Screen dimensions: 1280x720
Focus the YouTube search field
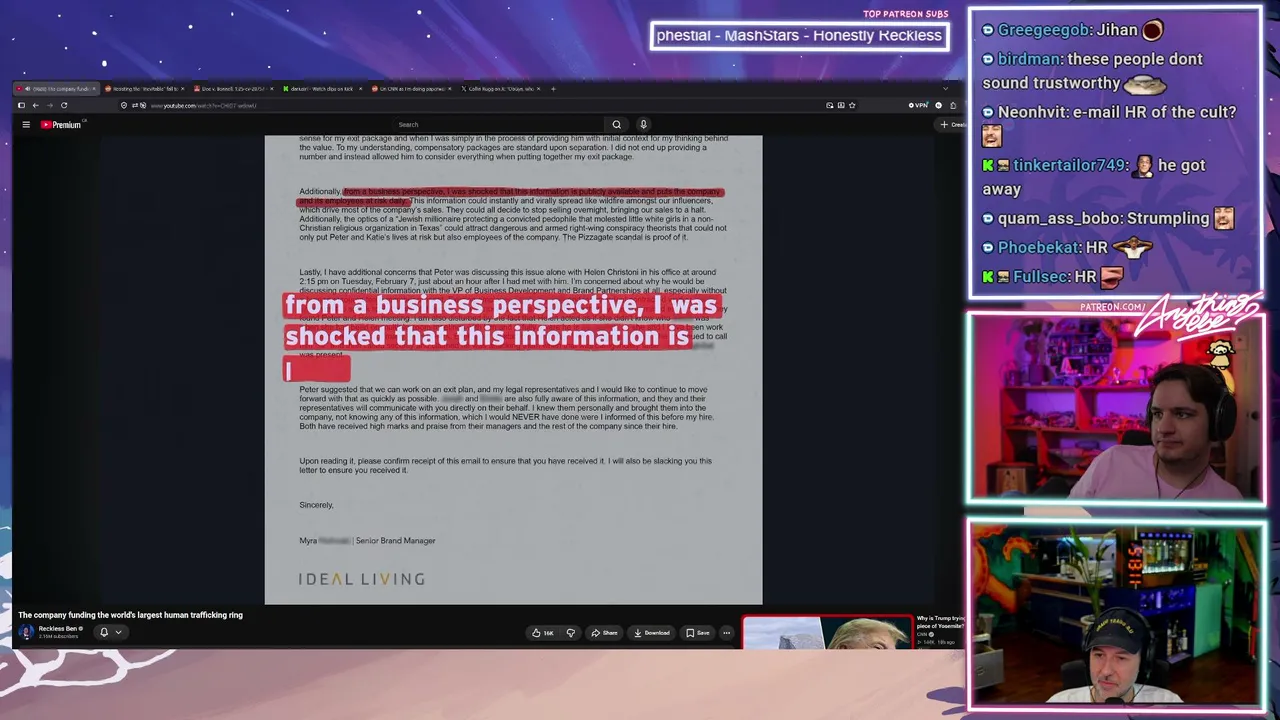[x=500, y=125]
